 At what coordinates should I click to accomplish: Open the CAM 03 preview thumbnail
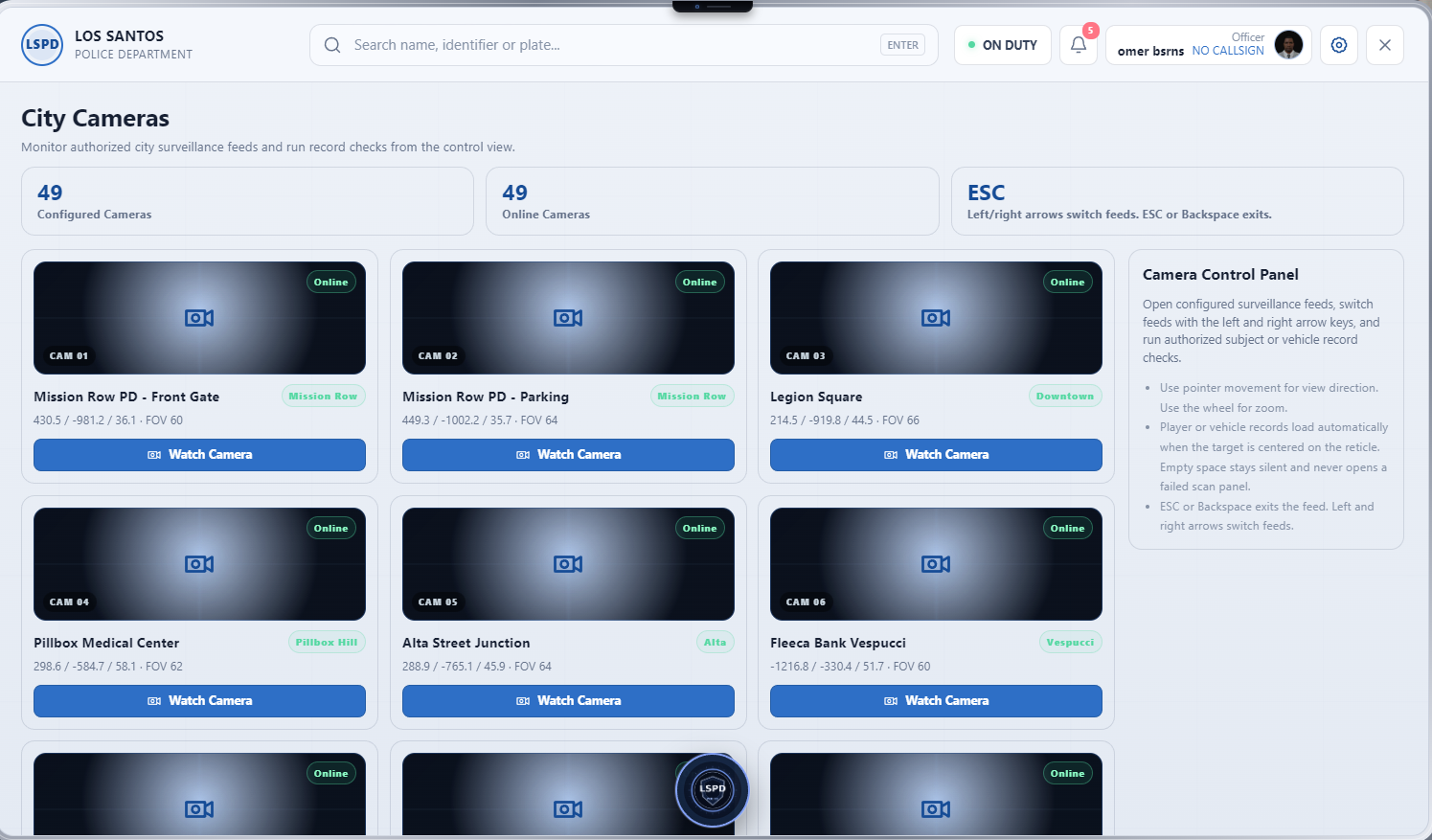point(936,318)
